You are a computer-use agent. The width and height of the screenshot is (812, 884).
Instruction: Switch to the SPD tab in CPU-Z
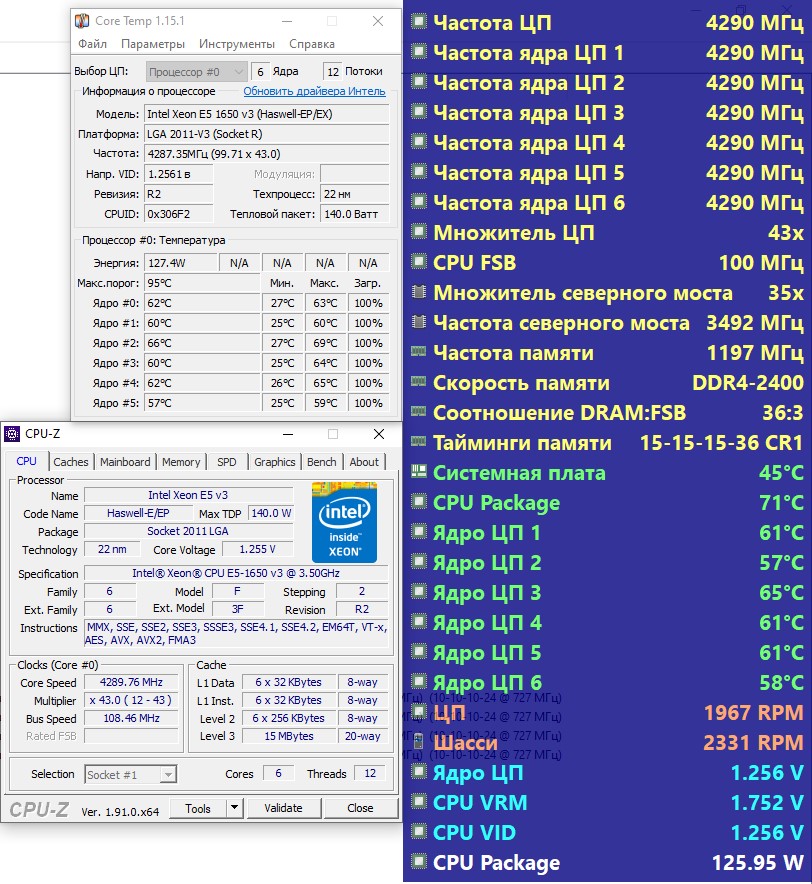coord(227,462)
